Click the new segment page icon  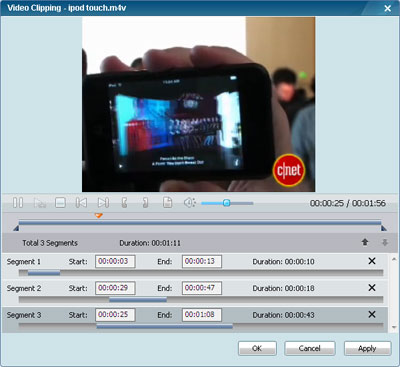[x=167, y=202]
